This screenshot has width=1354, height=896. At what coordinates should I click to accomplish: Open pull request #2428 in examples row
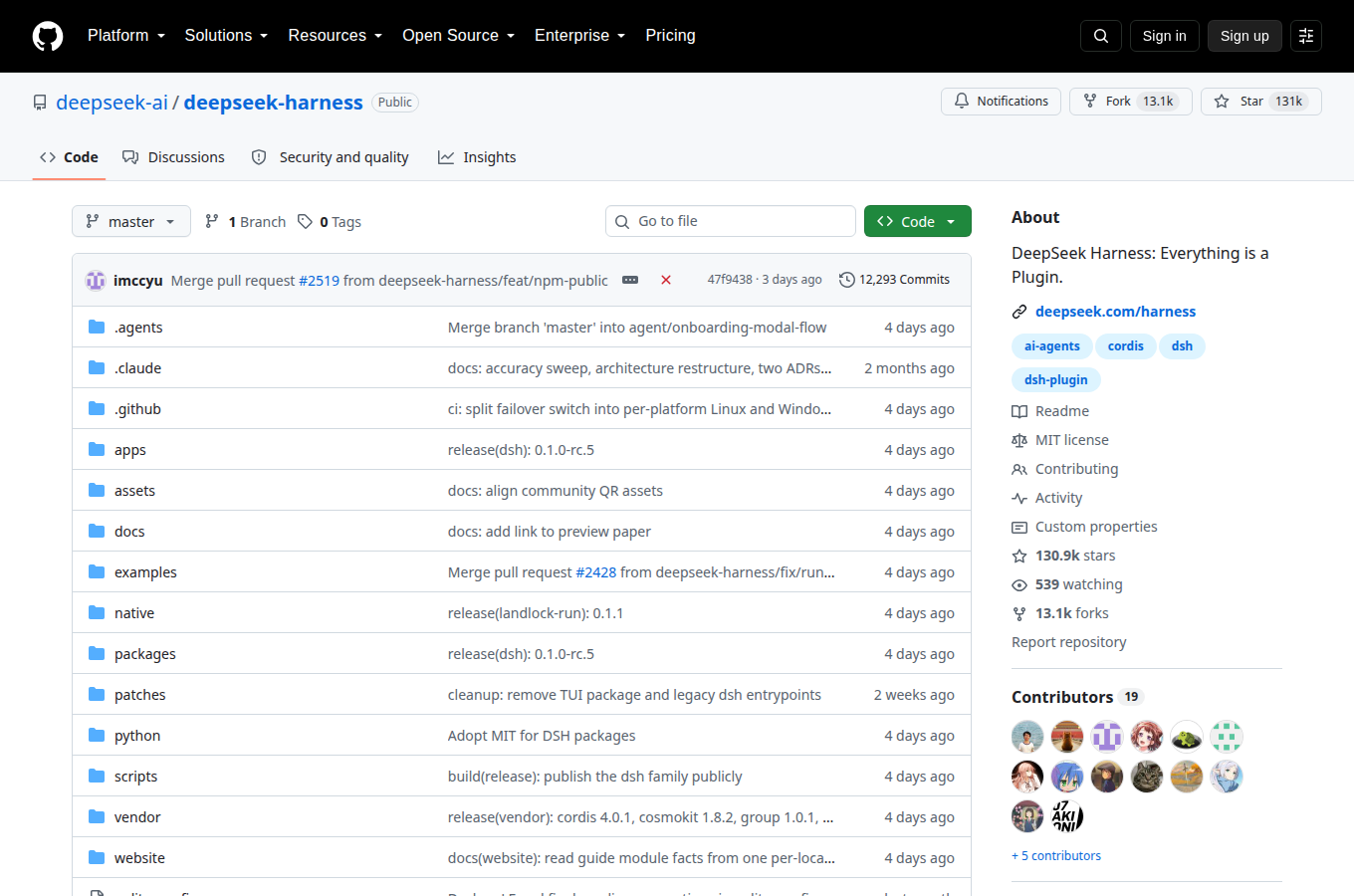pyautogui.click(x=596, y=572)
